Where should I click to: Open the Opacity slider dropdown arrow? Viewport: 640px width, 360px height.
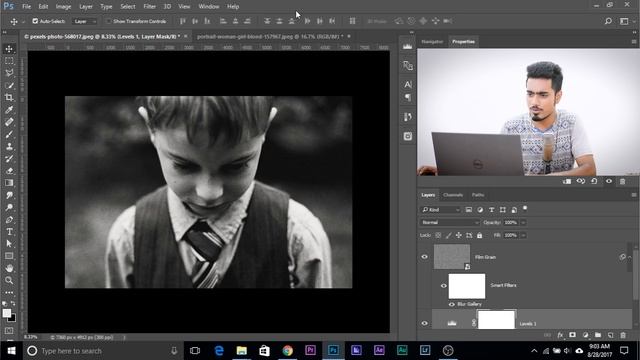(523, 222)
